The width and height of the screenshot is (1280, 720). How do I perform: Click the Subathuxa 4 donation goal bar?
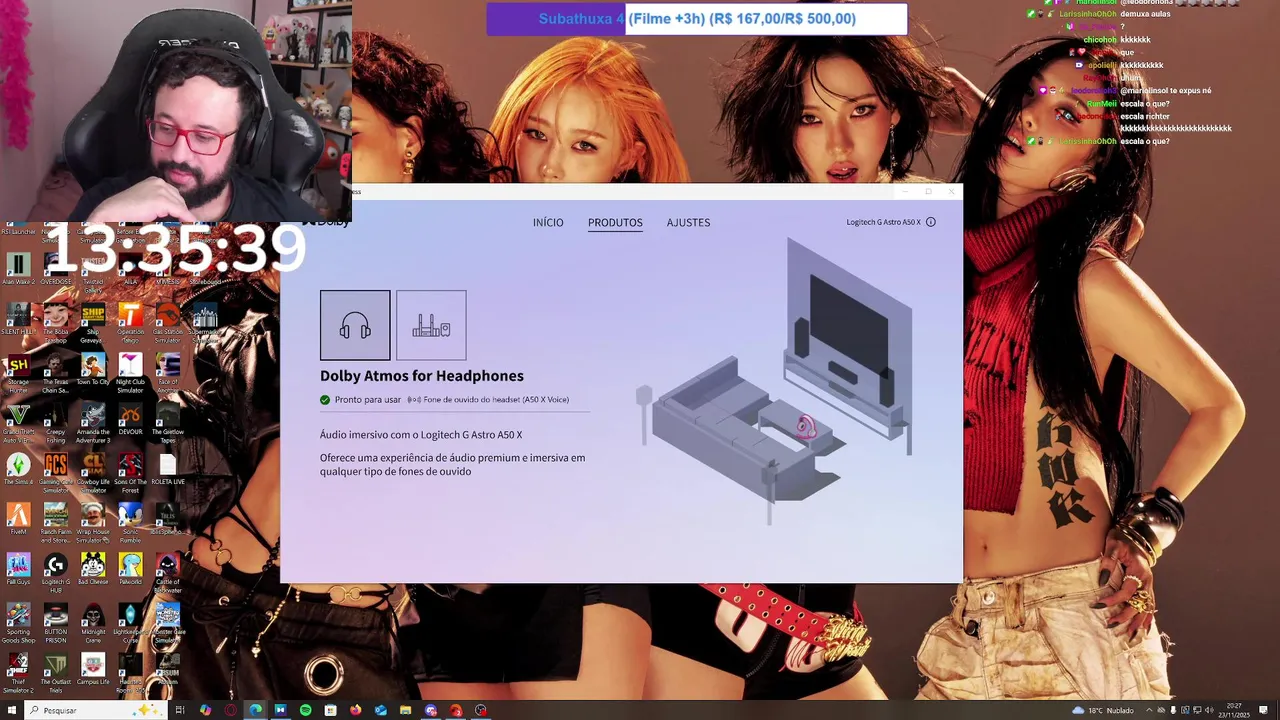697,19
